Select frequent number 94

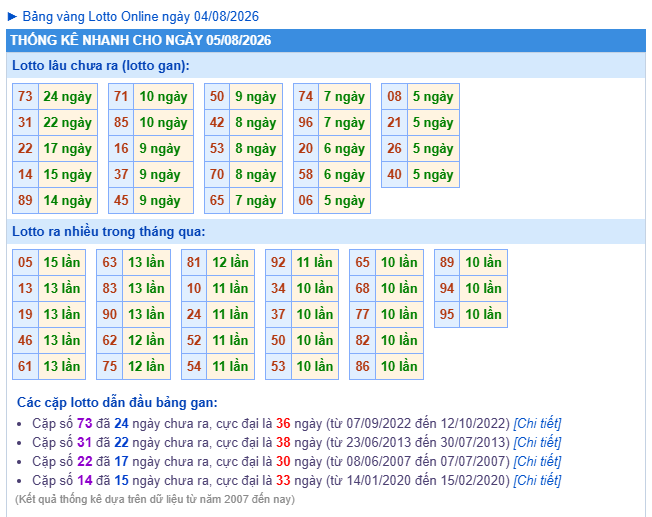(447, 288)
